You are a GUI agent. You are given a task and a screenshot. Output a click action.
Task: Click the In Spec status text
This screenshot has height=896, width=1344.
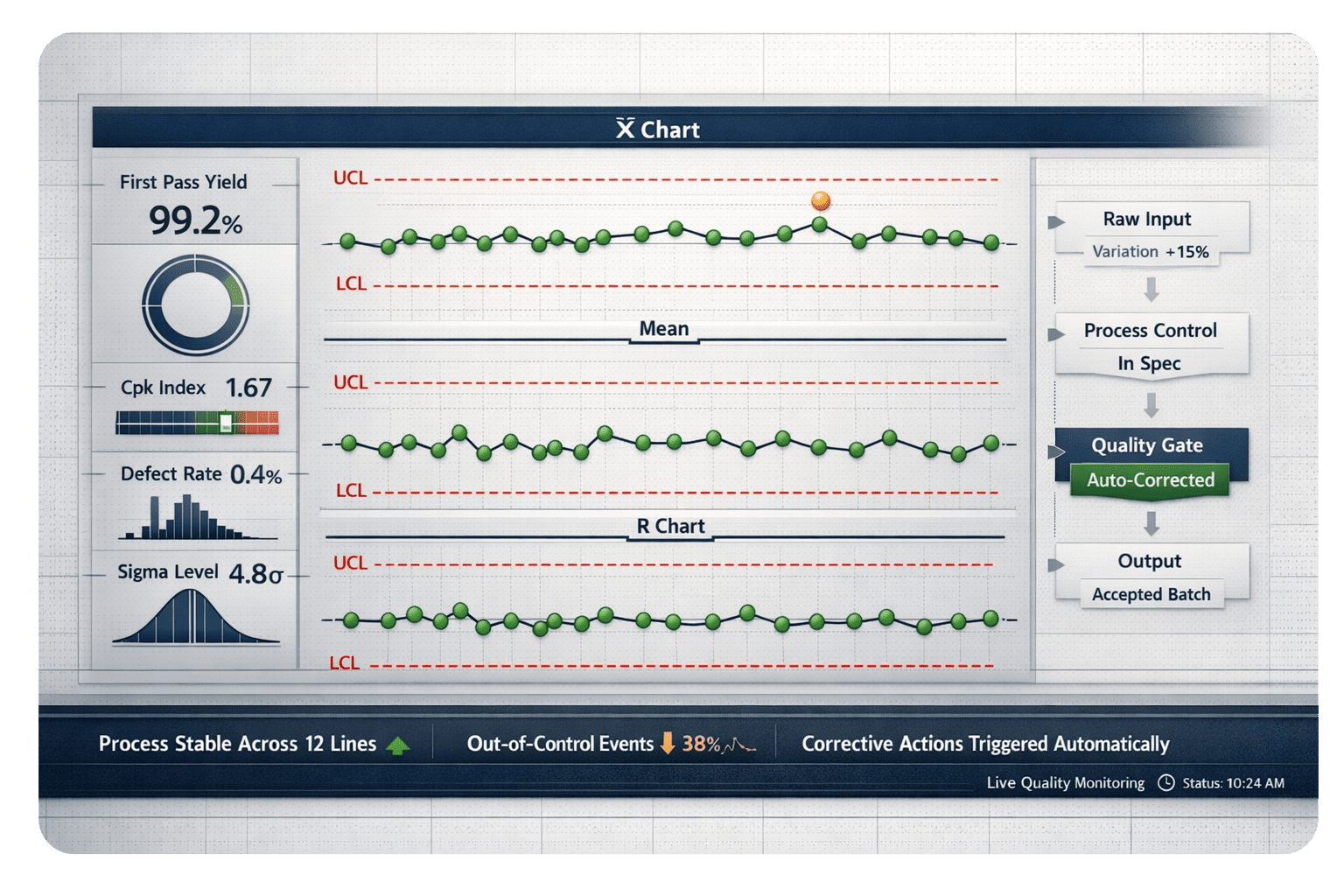1149,363
